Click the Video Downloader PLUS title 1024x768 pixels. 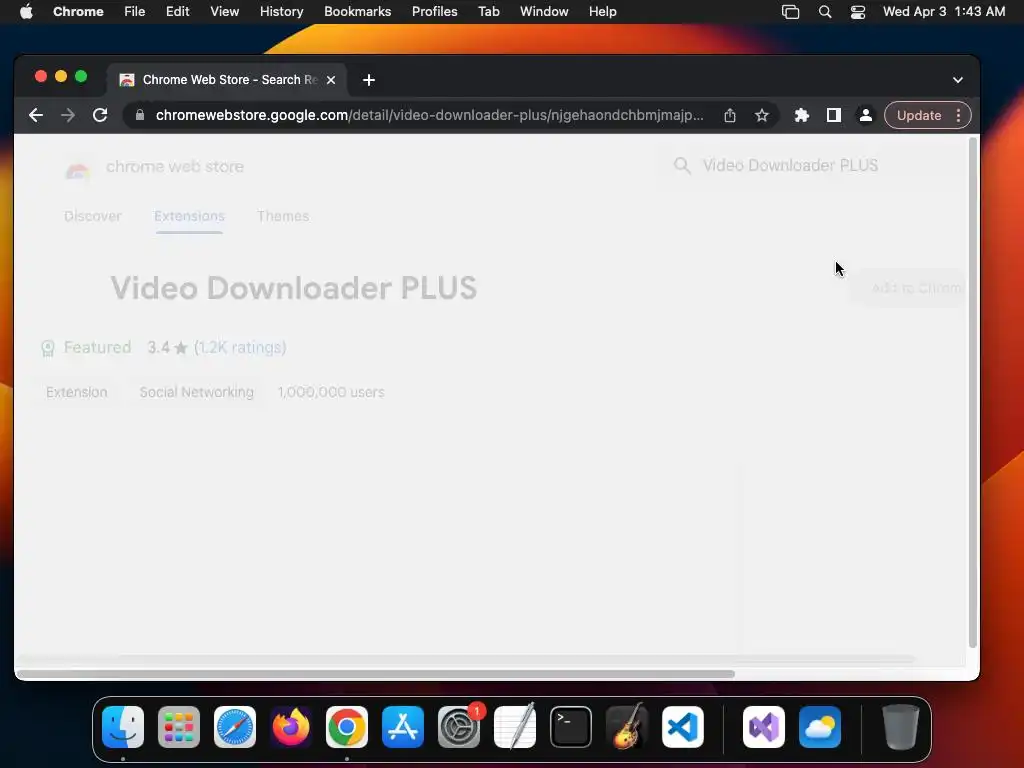point(294,288)
